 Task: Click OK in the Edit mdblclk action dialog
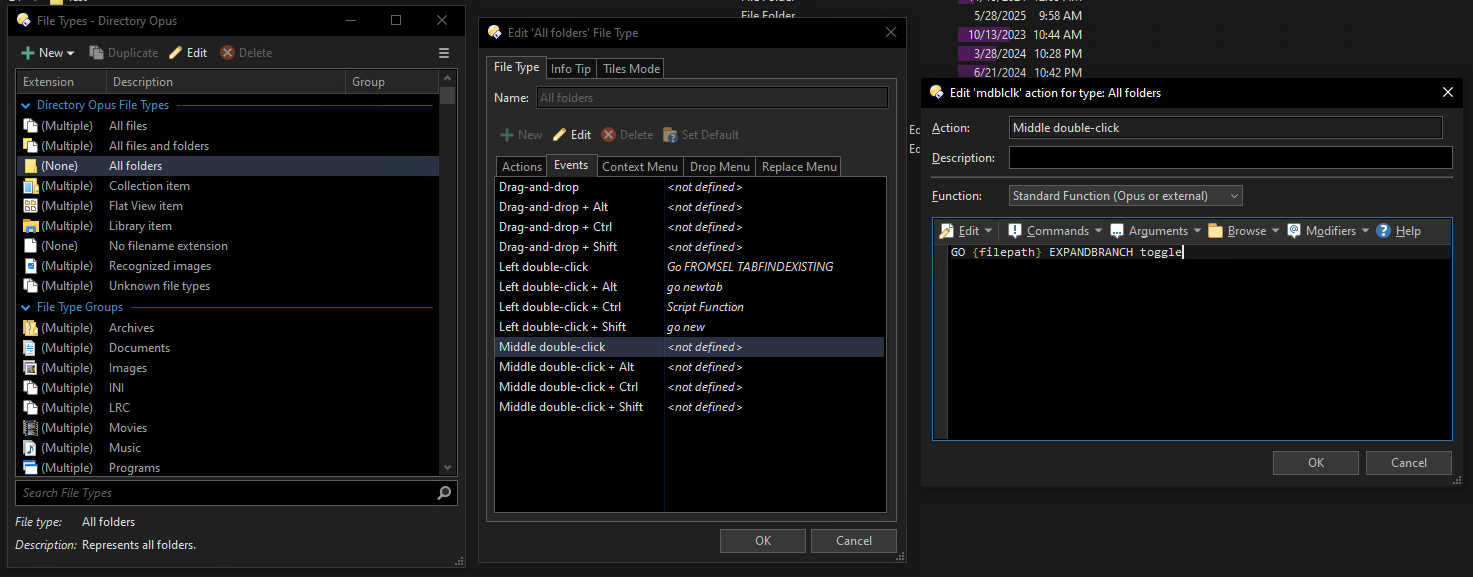[x=1315, y=463]
